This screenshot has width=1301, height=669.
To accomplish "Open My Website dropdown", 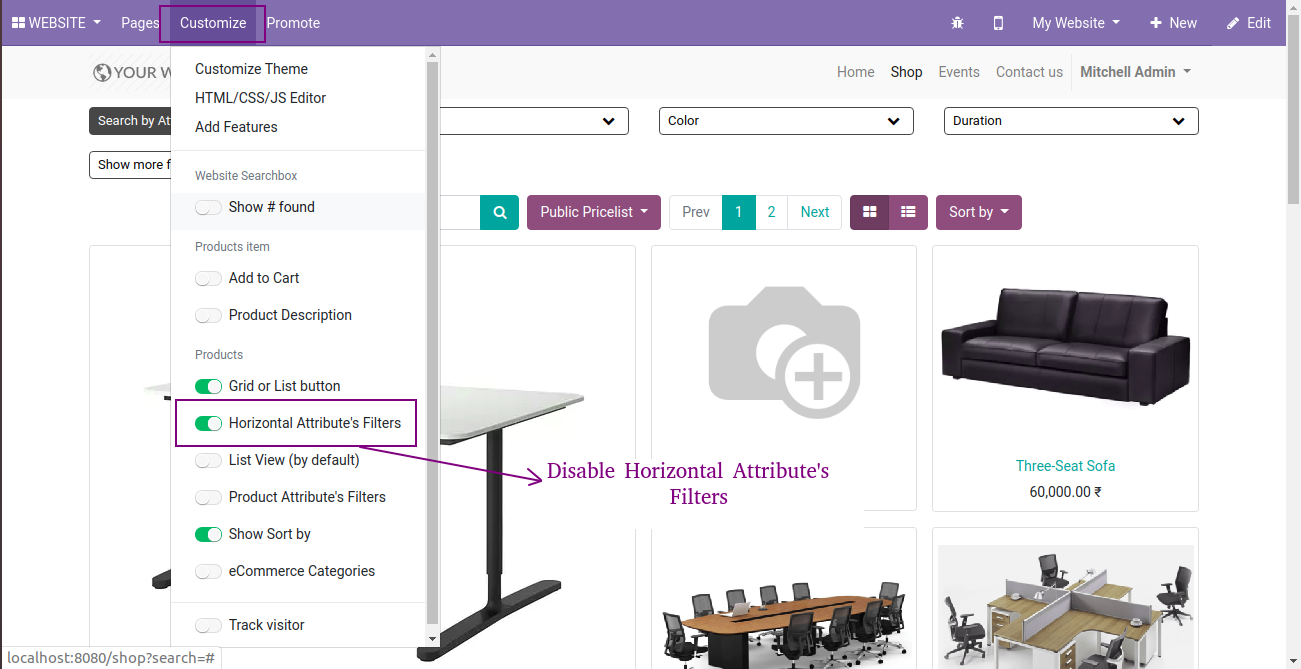I will [1076, 23].
